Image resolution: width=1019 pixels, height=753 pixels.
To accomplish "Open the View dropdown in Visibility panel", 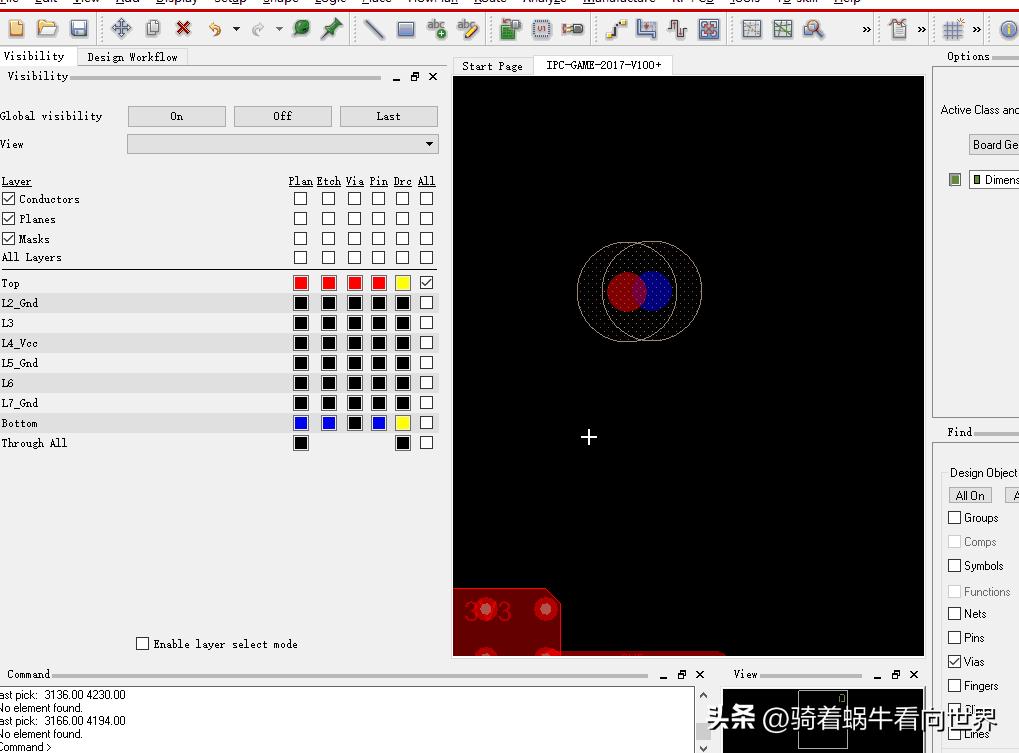I will point(430,144).
